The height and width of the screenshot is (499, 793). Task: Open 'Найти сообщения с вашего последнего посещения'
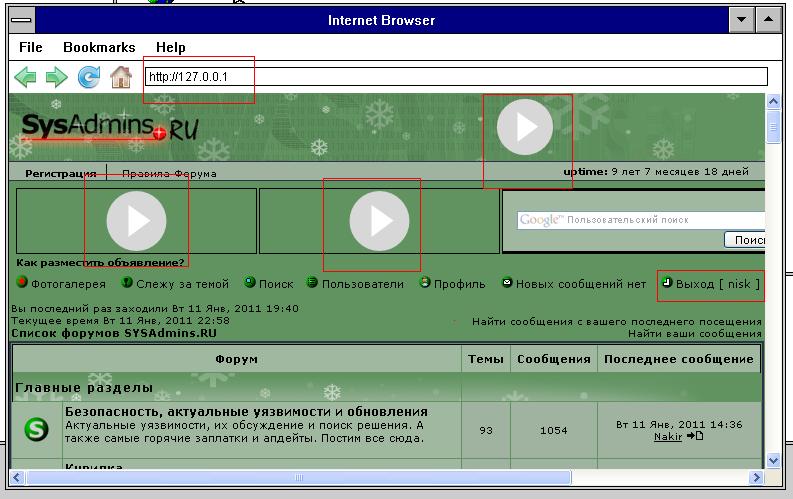(x=617, y=322)
